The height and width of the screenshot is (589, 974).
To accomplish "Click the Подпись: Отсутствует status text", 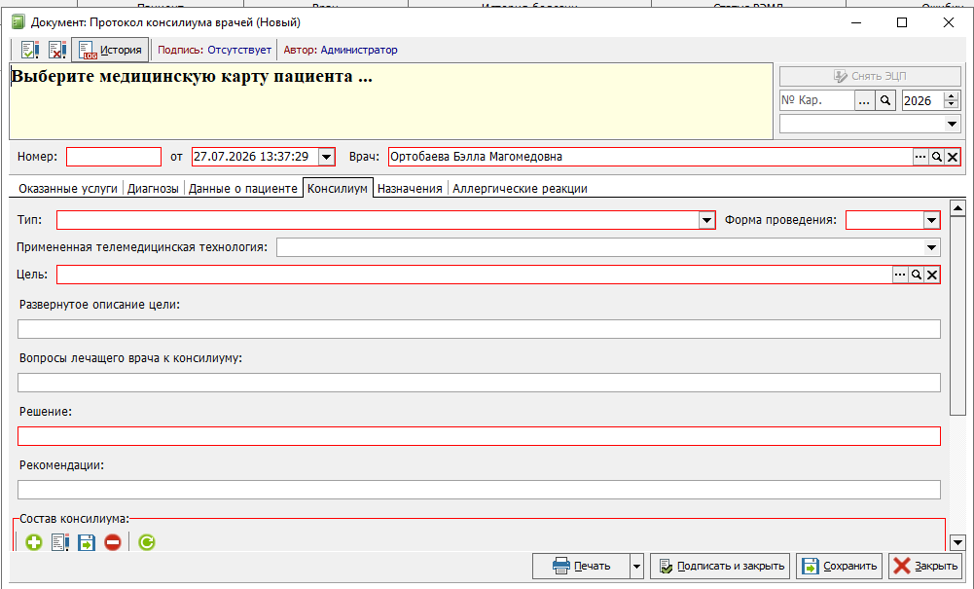I will click(x=214, y=50).
